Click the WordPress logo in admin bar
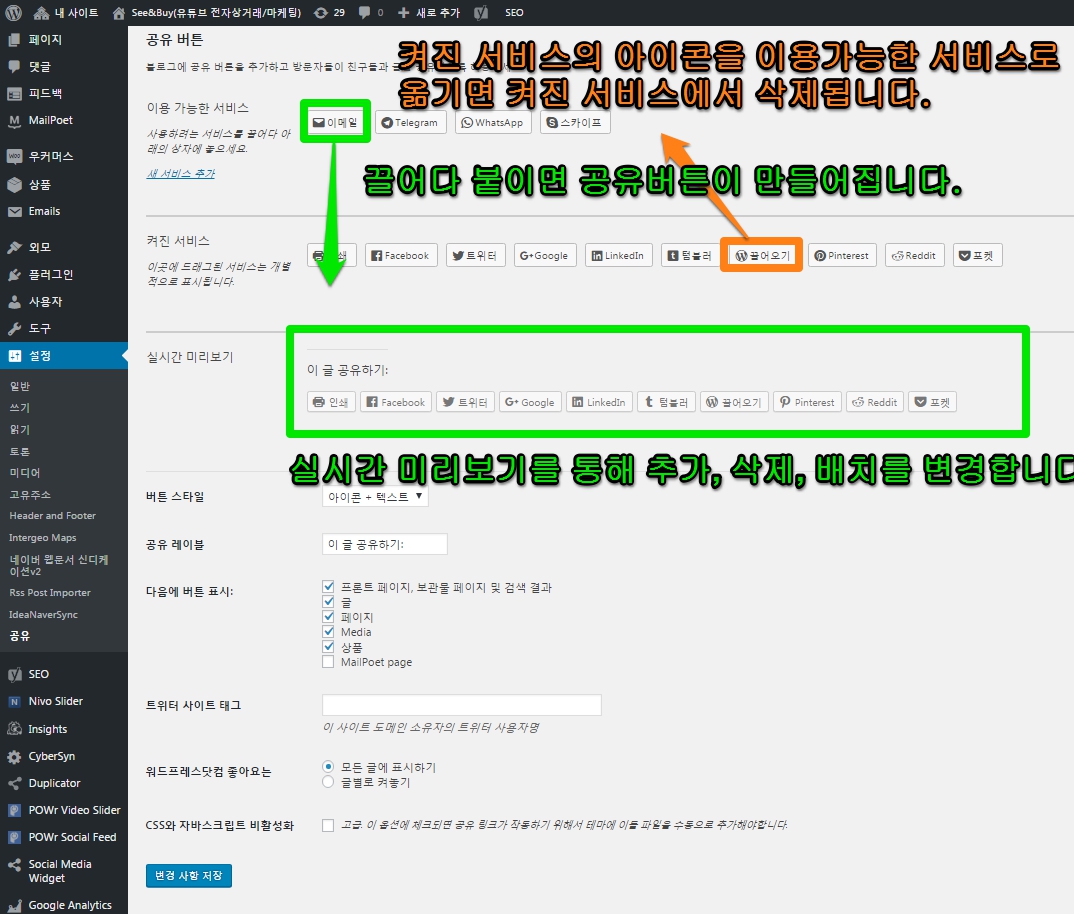Image resolution: width=1074 pixels, height=914 pixels. 14,13
